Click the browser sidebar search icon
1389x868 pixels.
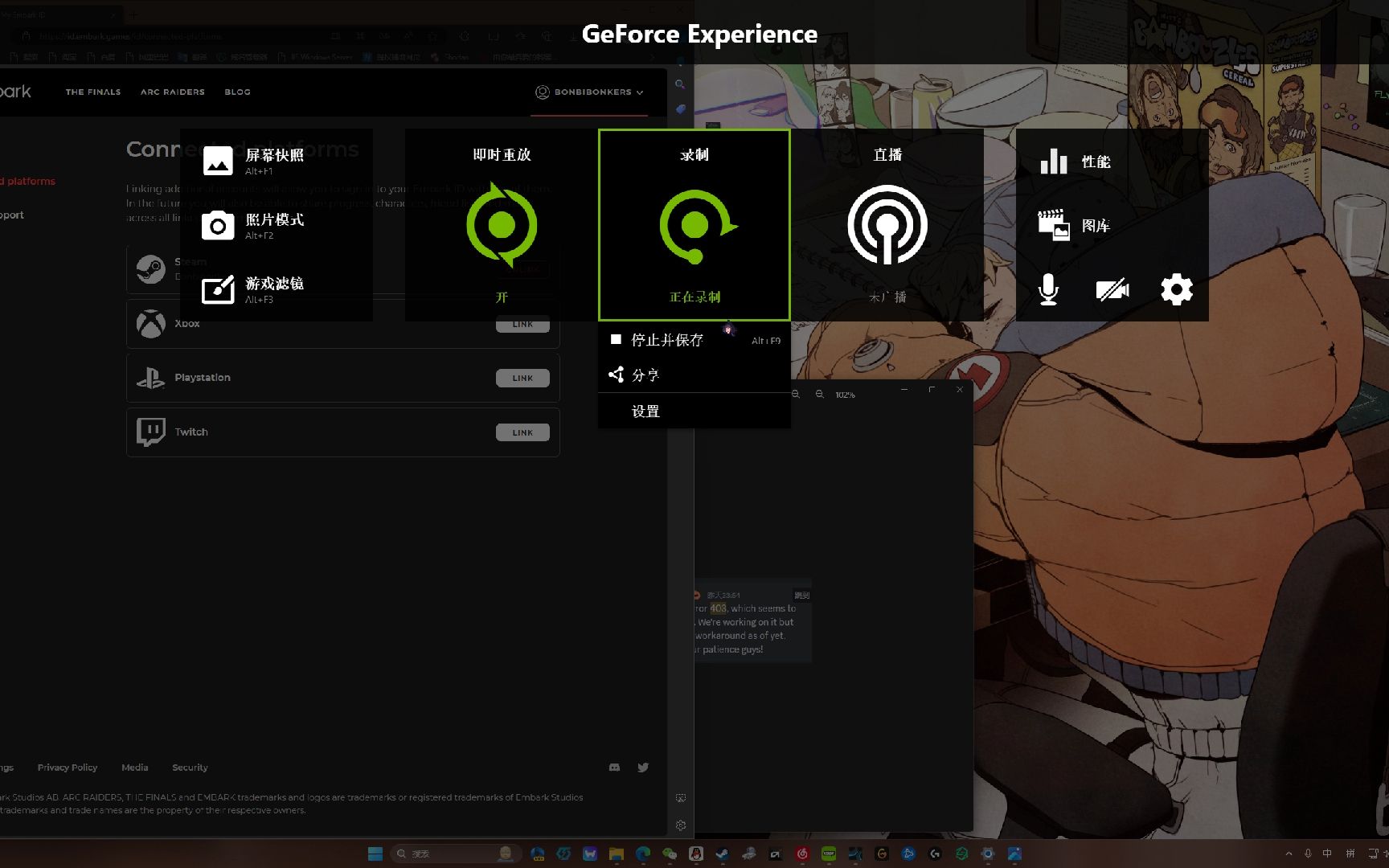(680, 84)
